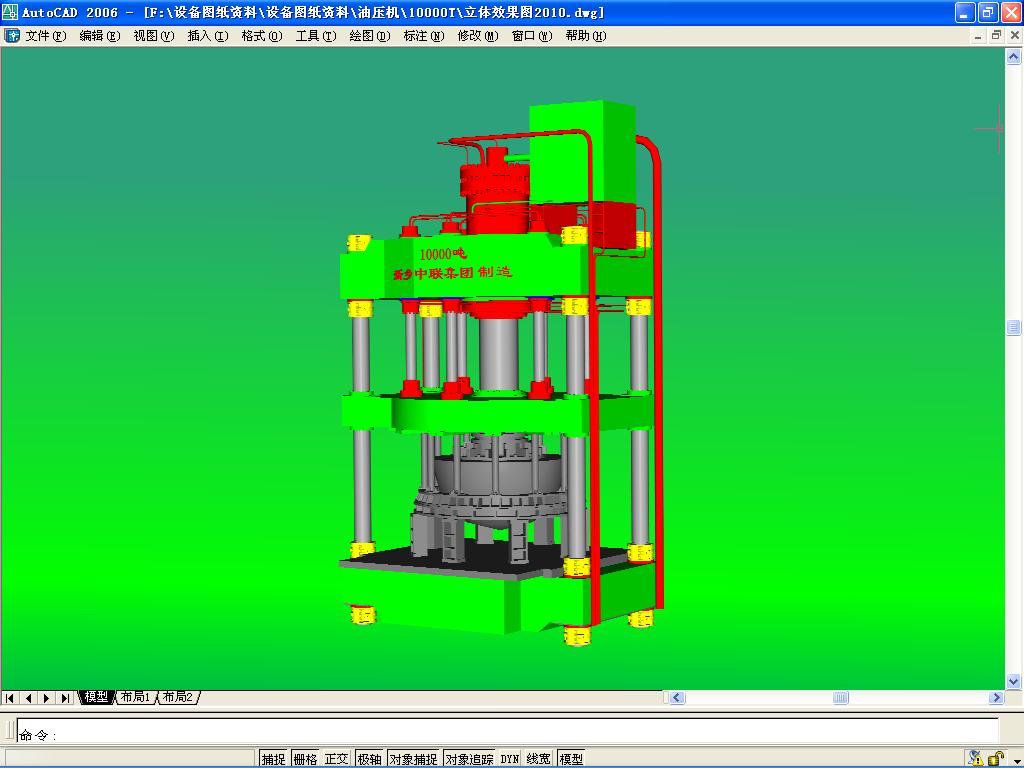Click the horizontal scrollbar thumb
This screenshot has width=1024, height=768.
[840, 697]
